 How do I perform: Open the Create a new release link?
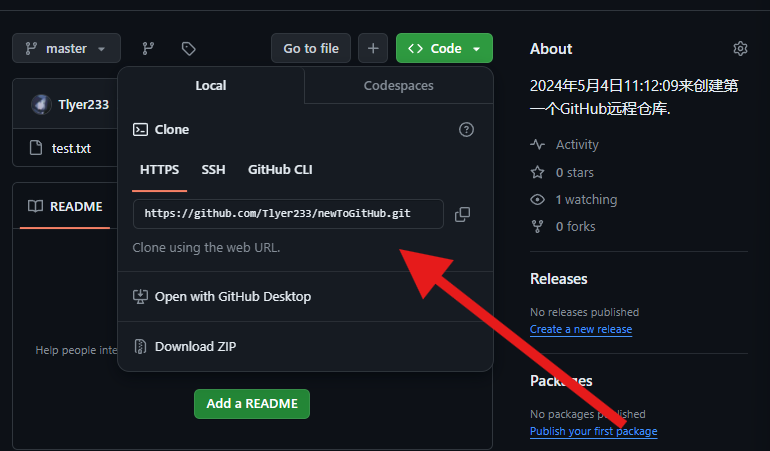pos(580,330)
